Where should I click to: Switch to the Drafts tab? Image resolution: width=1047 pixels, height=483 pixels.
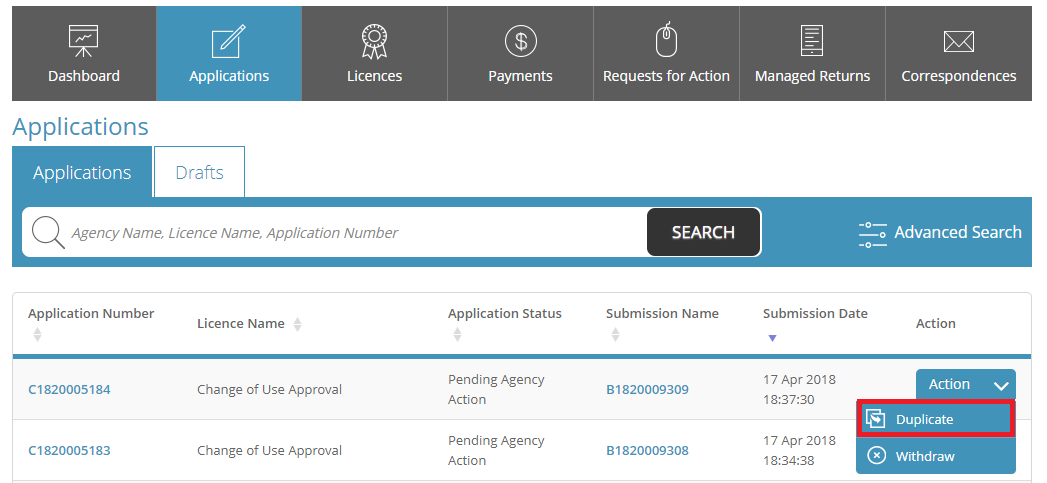(199, 172)
